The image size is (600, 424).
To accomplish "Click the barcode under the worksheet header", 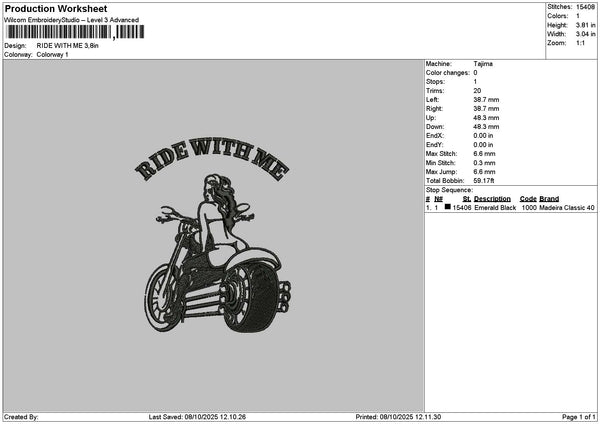I will [x=75, y=32].
